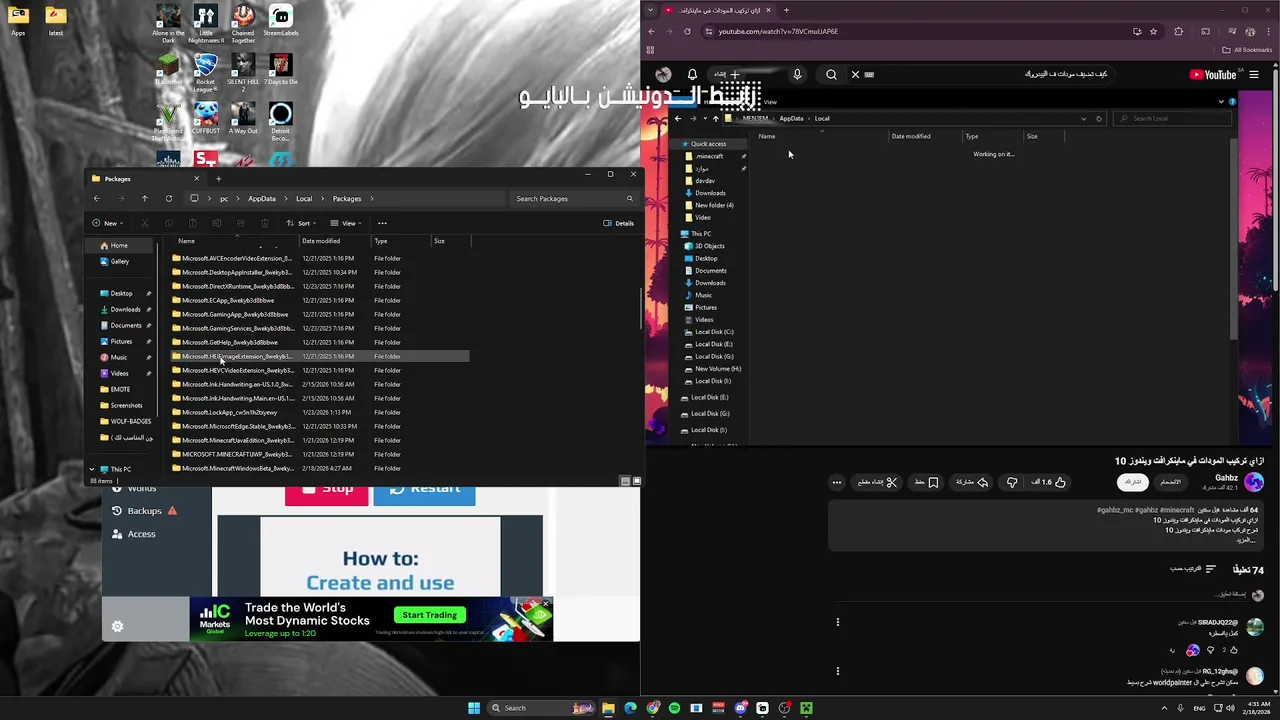This screenshot has height=720, width=1280.
Task: Click the Start Trading ad button
Action: coord(429,615)
